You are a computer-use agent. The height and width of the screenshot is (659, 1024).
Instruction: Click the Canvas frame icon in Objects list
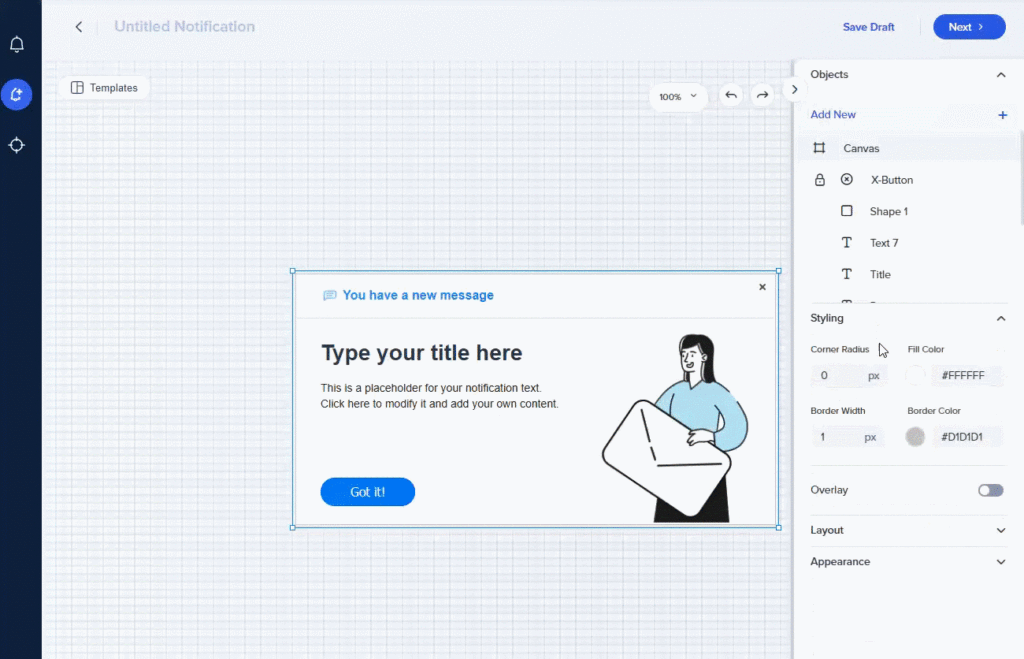point(820,147)
